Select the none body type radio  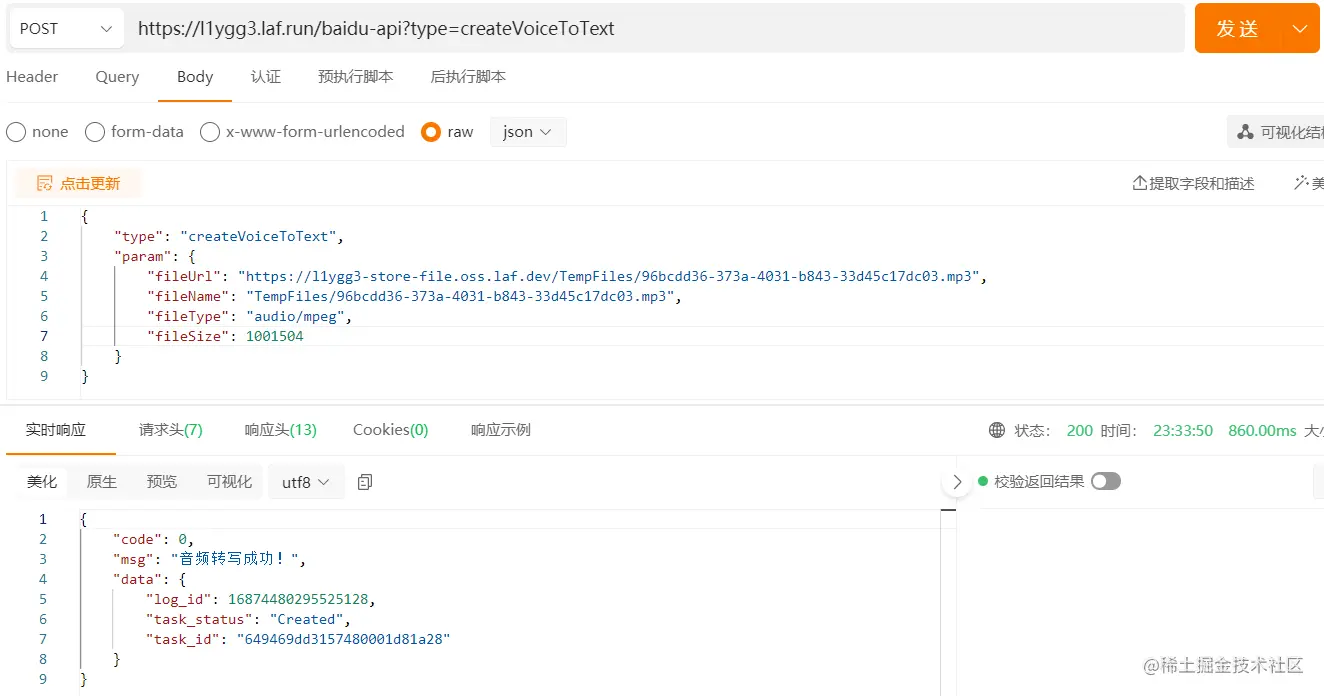click(x=16, y=132)
